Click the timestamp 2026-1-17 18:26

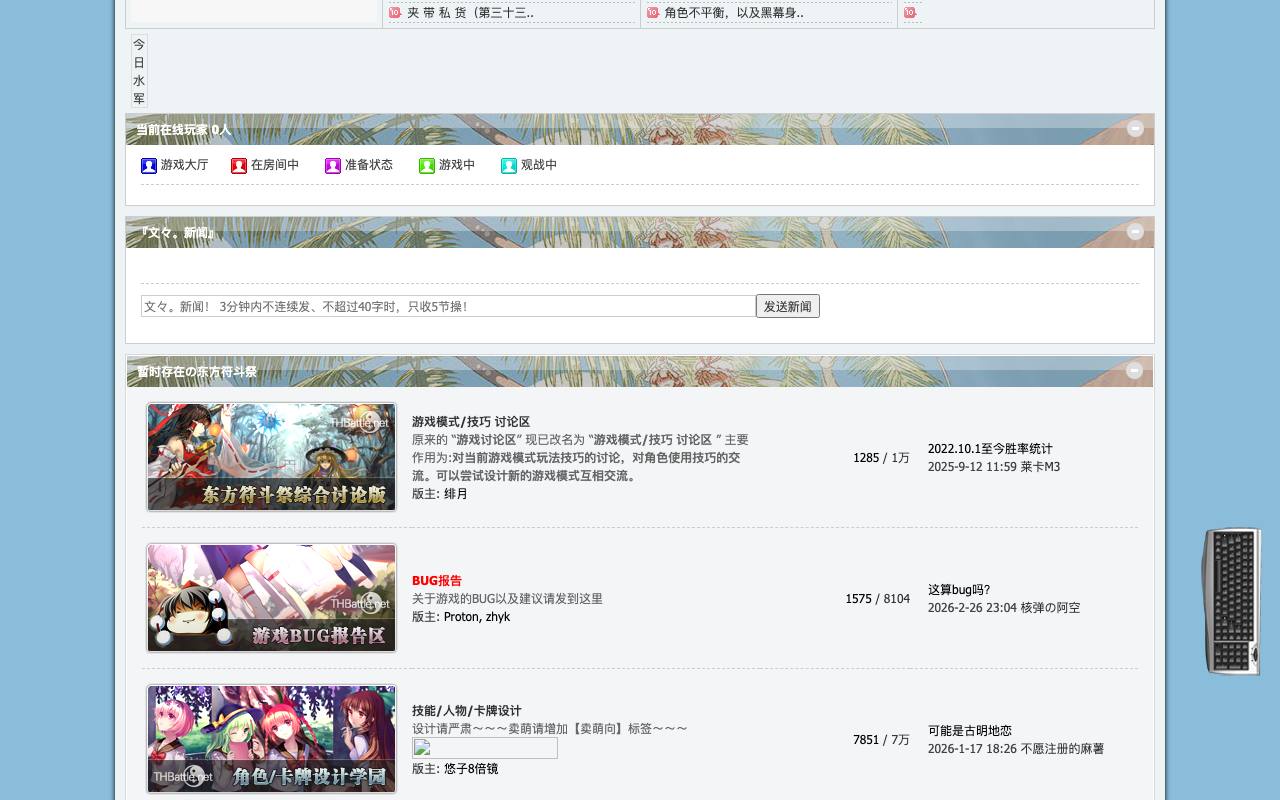[972, 749]
